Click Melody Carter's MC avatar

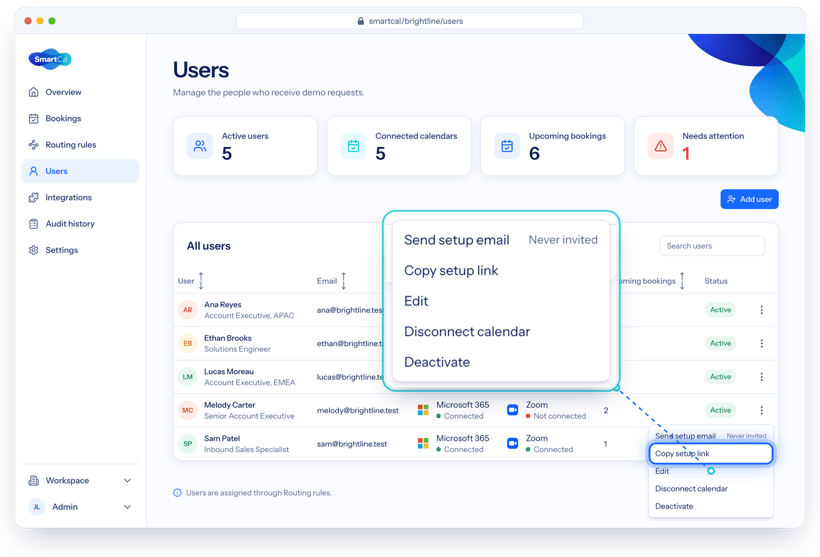[188, 411]
